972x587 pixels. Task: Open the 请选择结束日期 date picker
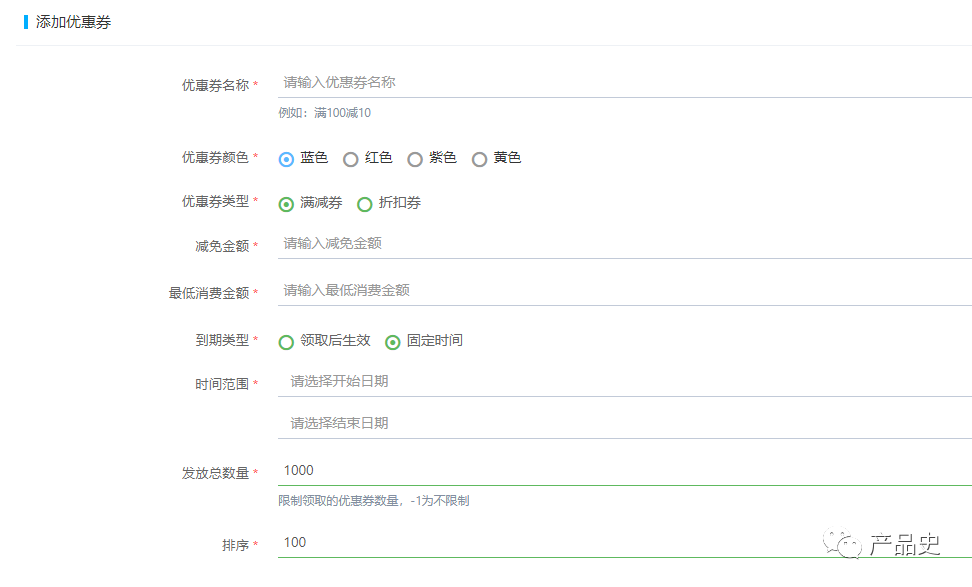(624, 424)
